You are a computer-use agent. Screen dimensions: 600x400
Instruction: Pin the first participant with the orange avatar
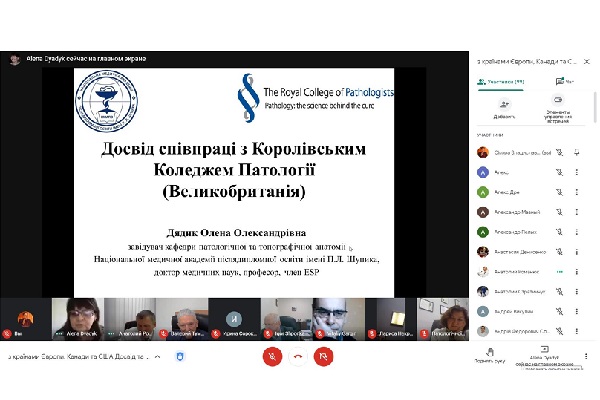pyautogui.click(x=577, y=153)
